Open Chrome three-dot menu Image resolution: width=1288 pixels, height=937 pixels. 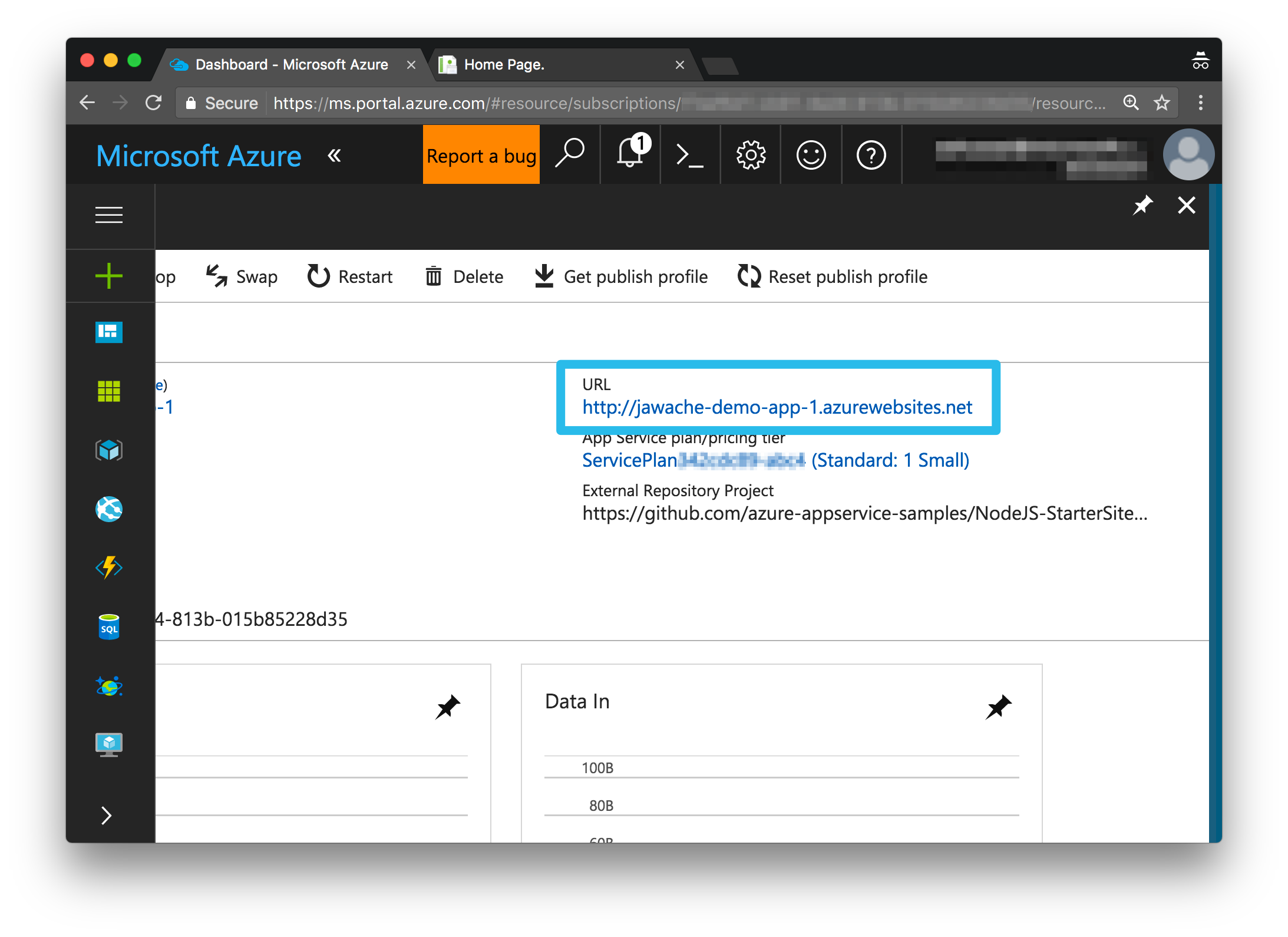pos(1201,103)
